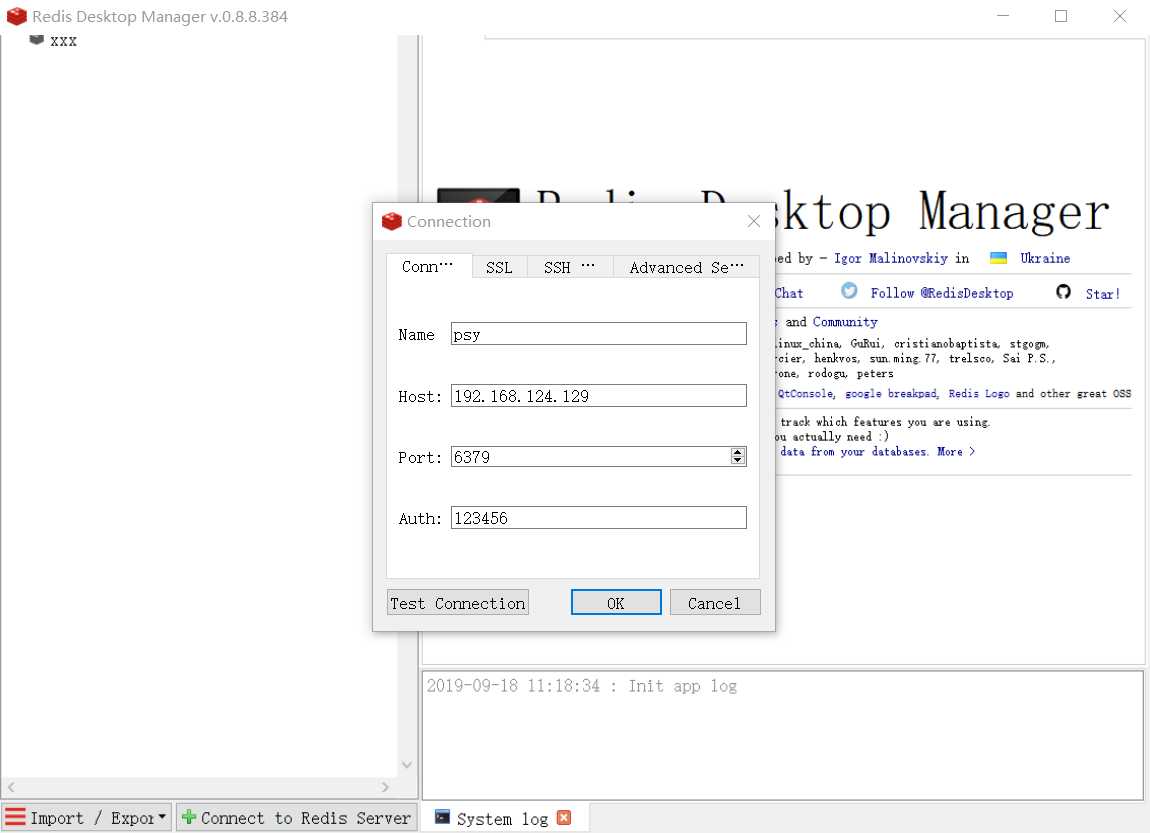Confirm the connection with OK
Image resolution: width=1150 pixels, height=833 pixels.
[616, 603]
